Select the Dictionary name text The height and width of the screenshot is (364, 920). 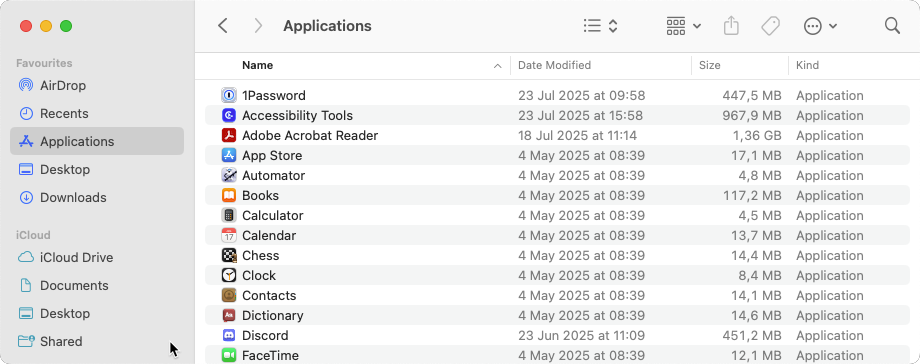coord(273,315)
